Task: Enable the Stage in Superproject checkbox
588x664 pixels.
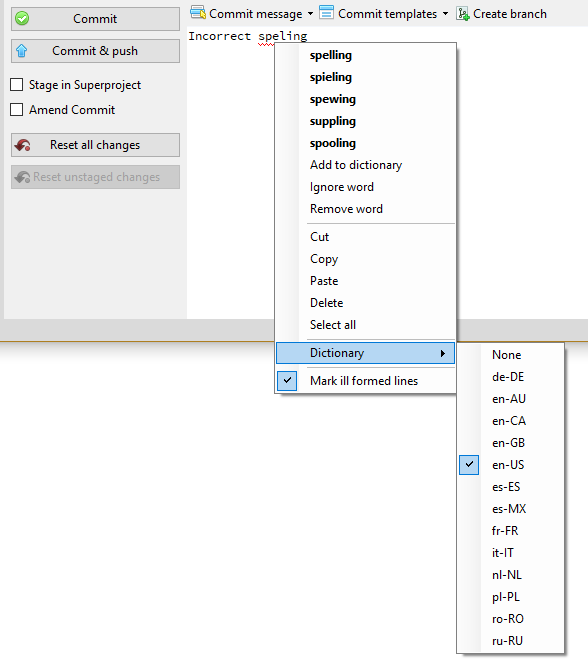Action: coord(17,85)
